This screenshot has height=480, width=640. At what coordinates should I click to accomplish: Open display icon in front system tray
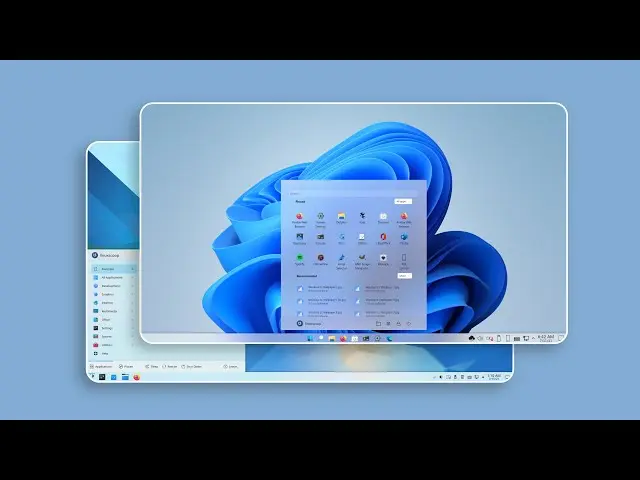point(526,338)
